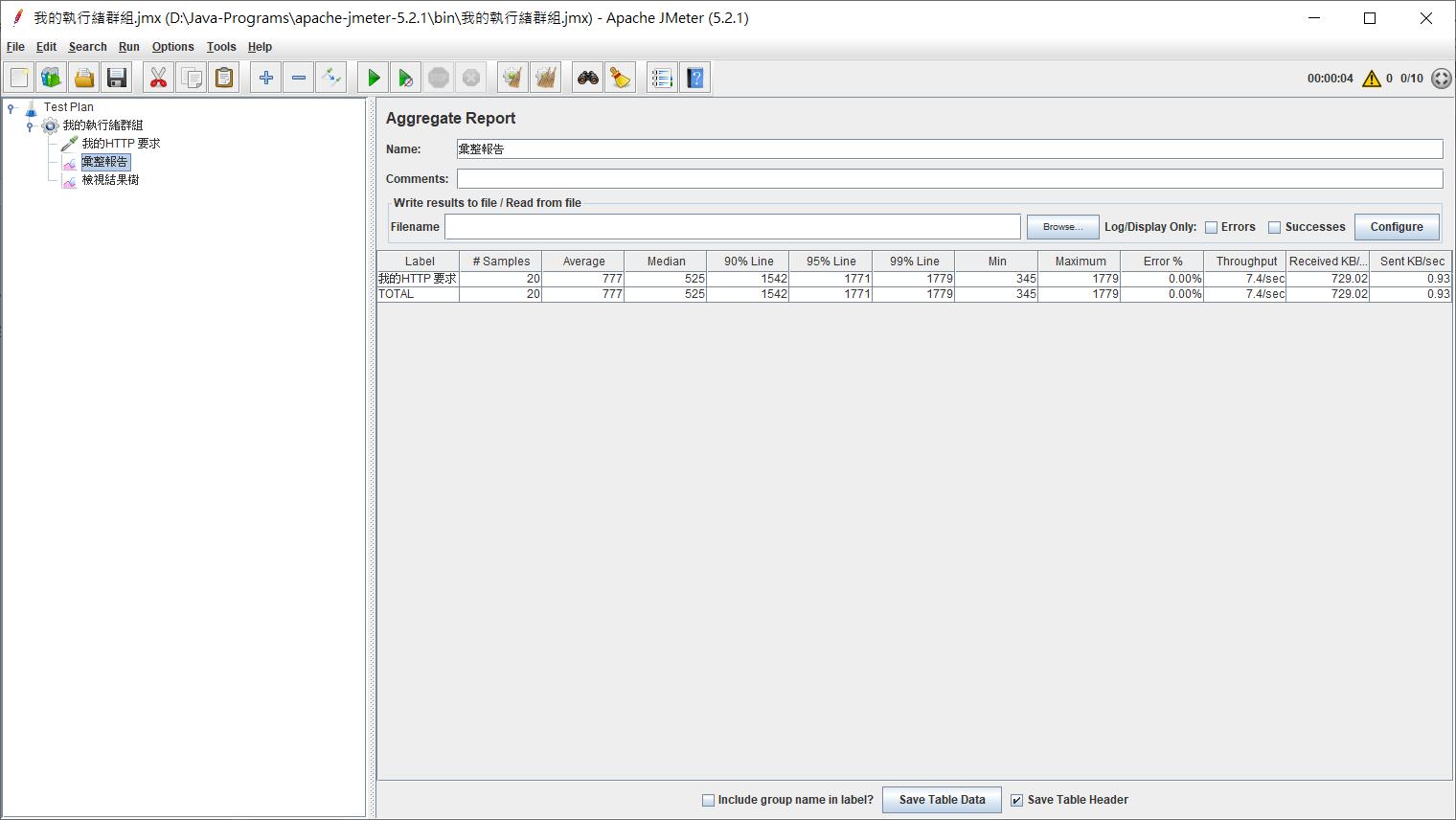Open the Help menu

[x=260, y=46]
